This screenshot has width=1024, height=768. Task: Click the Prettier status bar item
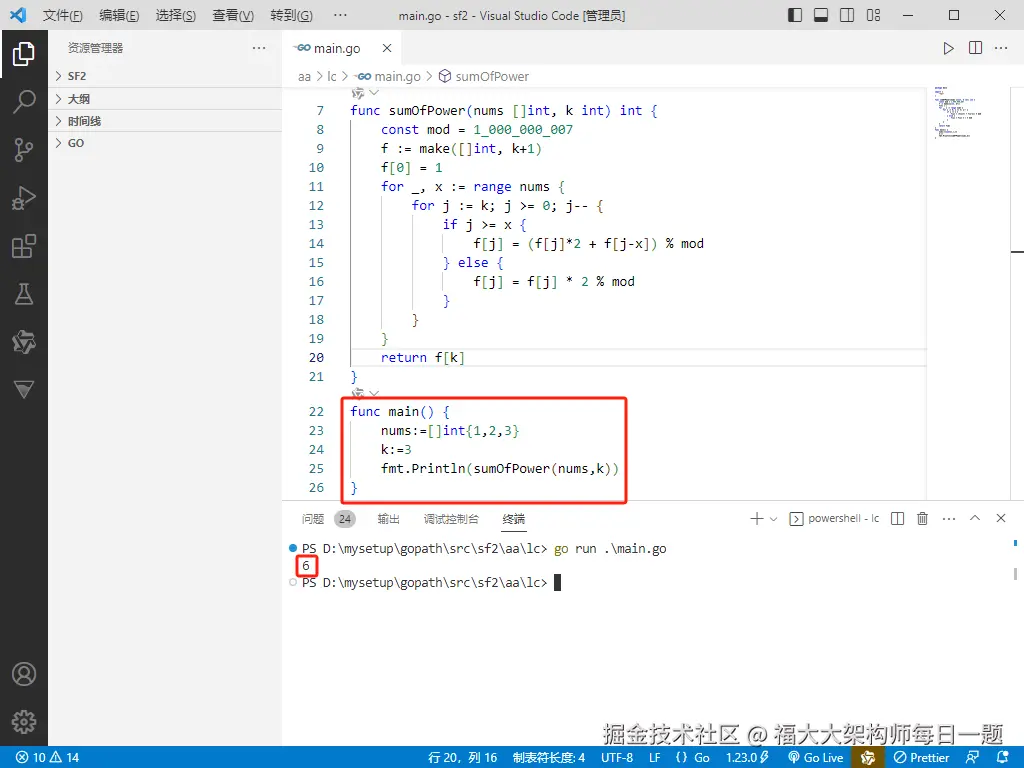921,757
